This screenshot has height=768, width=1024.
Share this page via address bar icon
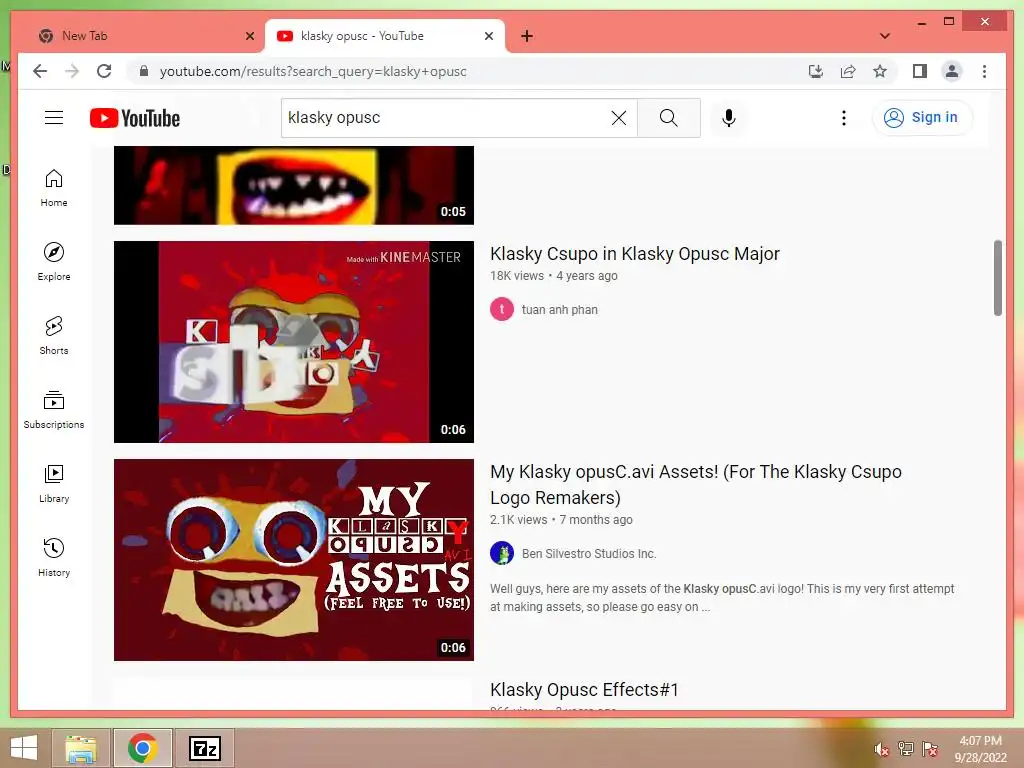848,71
